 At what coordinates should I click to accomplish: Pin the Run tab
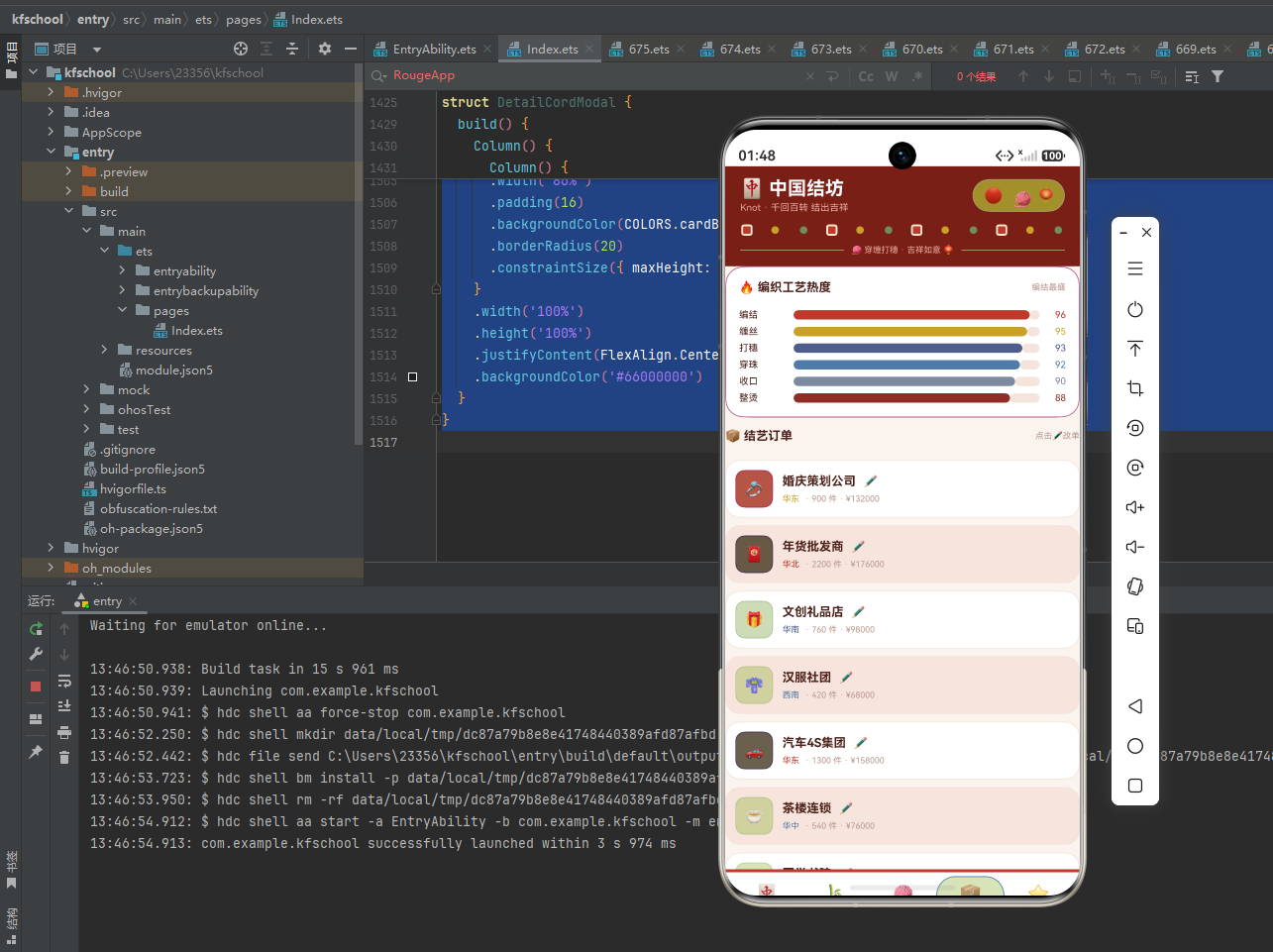click(x=36, y=752)
